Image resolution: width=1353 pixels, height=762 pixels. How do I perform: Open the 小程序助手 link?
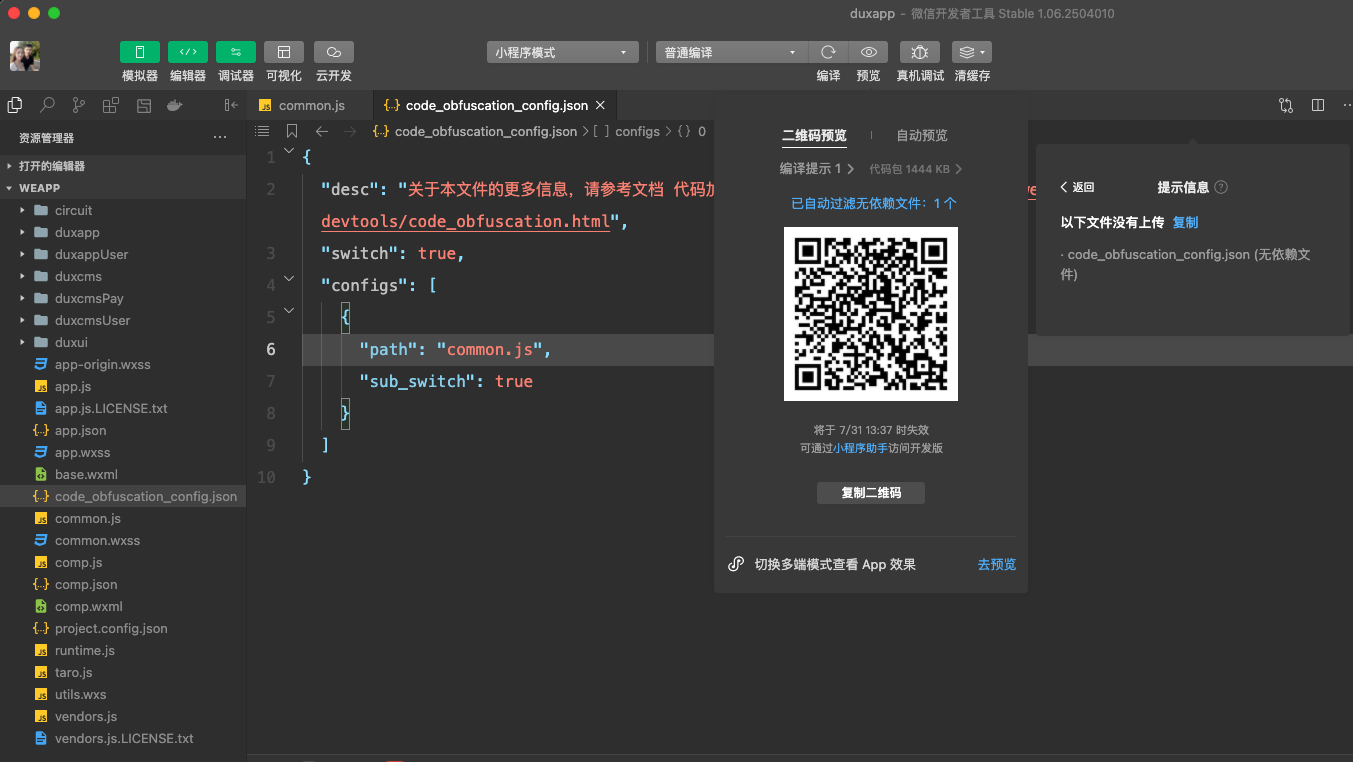[x=860, y=448]
